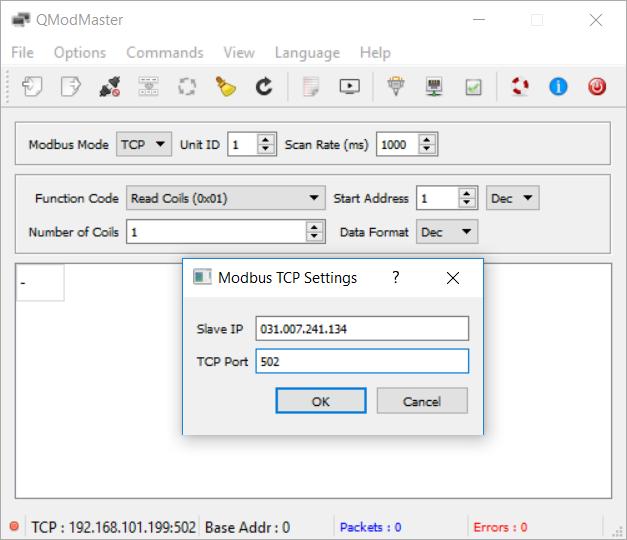Screen dimensions: 627x540
Task: Minimize the QModMaster window
Action: pos(479,19)
